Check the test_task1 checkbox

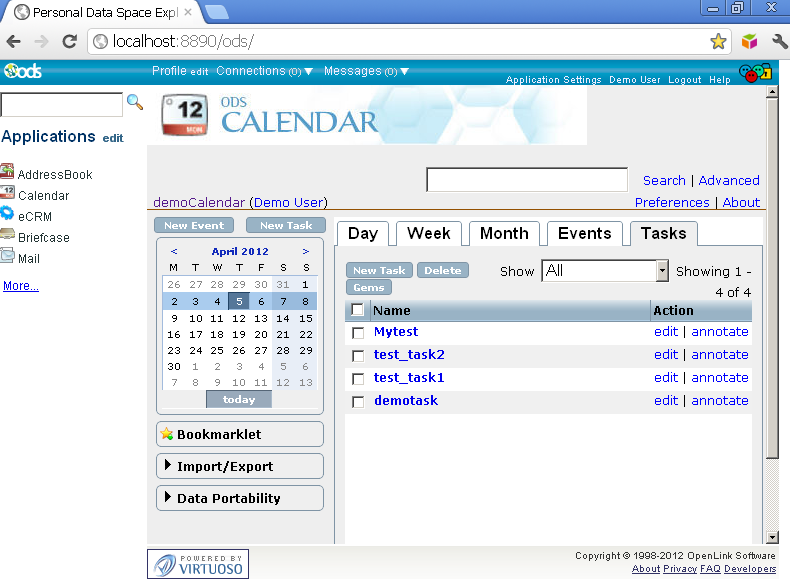coord(358,378)
